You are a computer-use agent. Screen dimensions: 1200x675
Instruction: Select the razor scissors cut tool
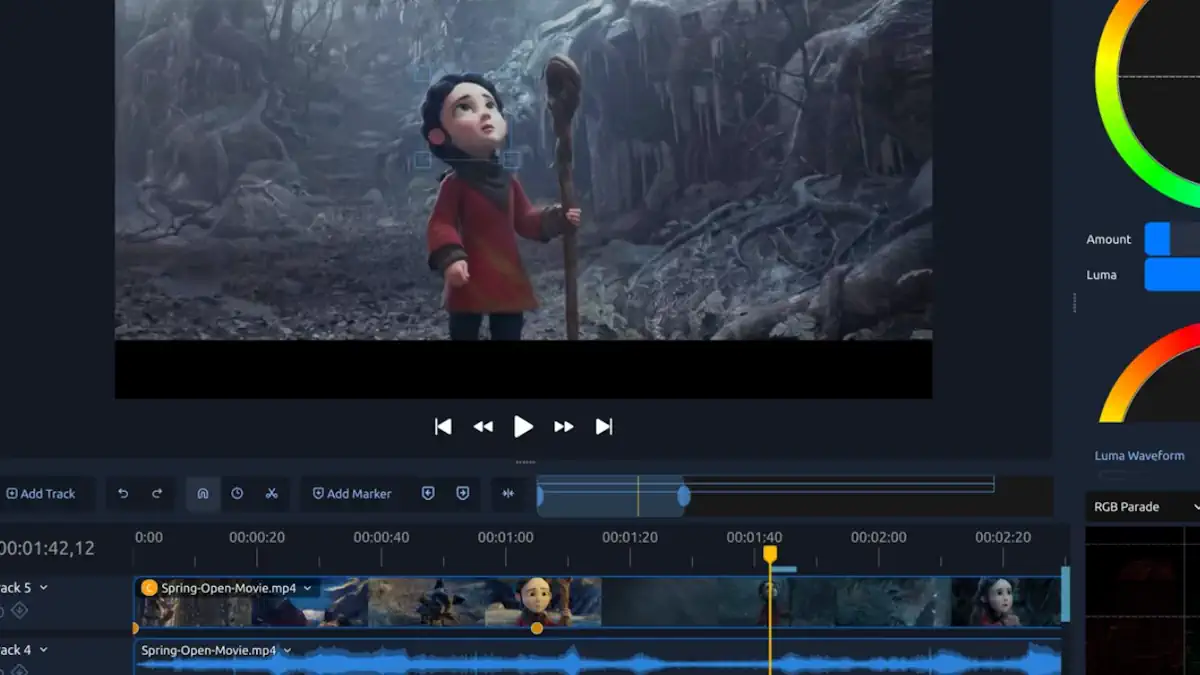click(271, 494)
